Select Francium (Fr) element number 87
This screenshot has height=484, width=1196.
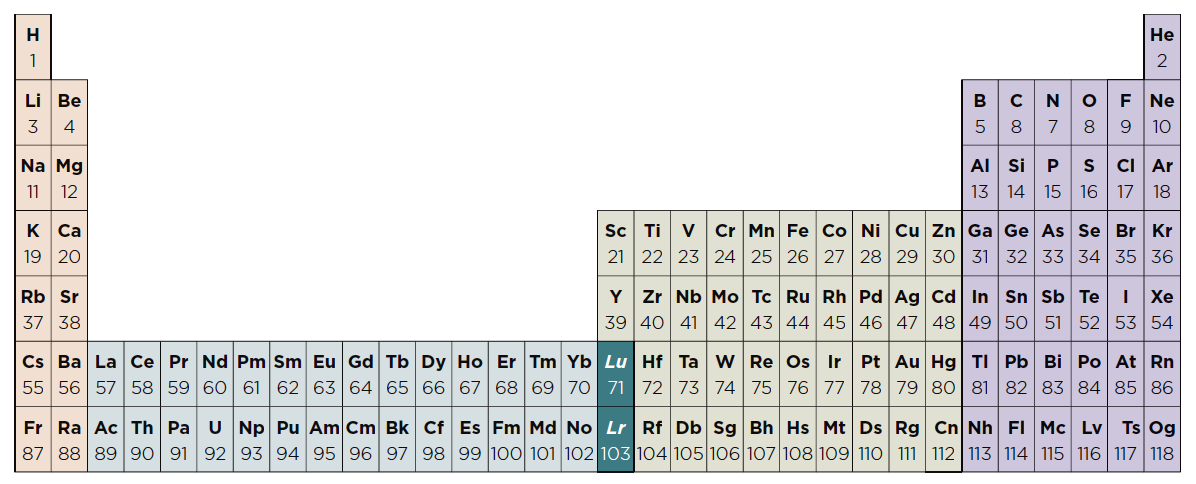click(x=33, y=439)
